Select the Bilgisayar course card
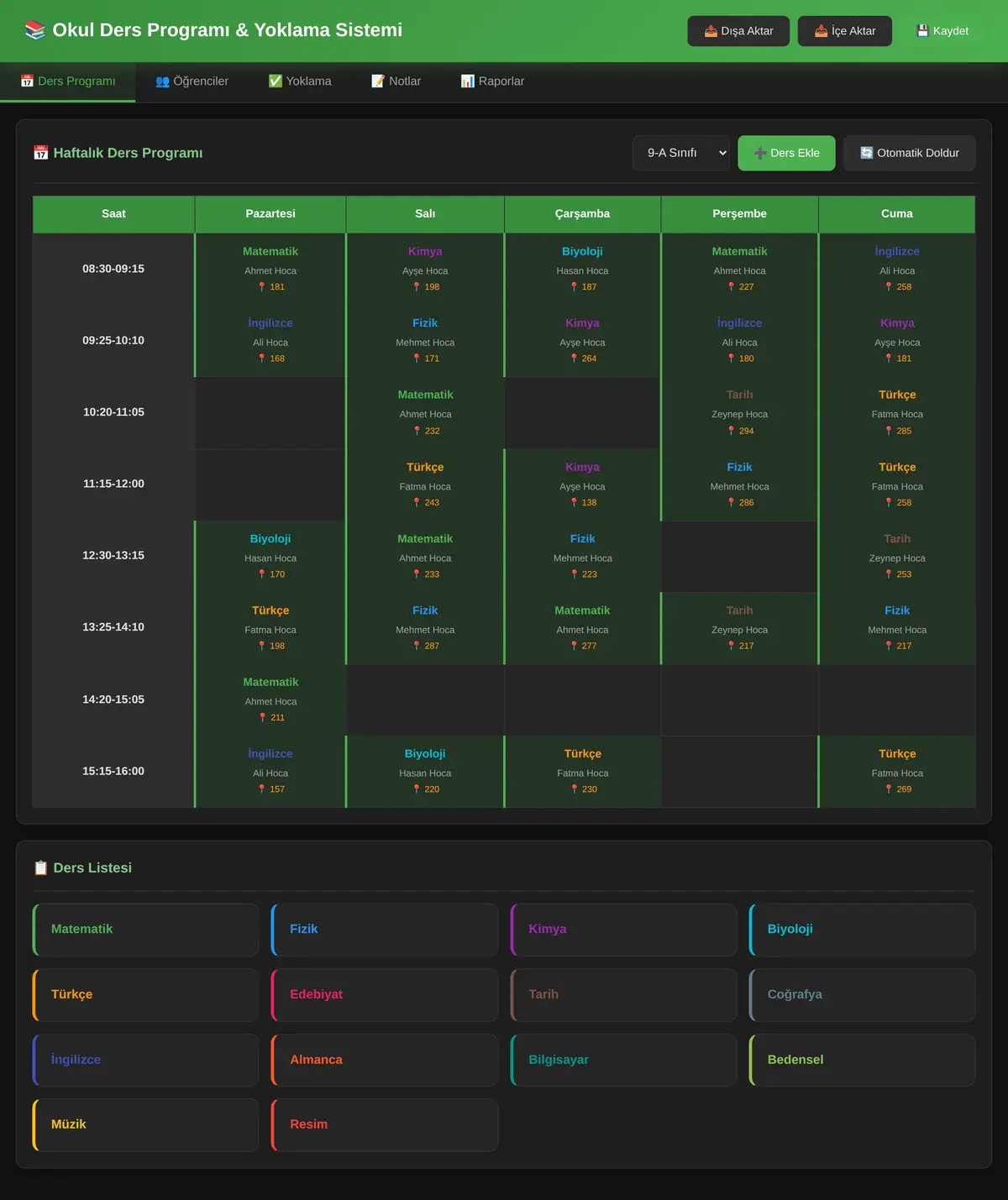 click(623, 1060)
